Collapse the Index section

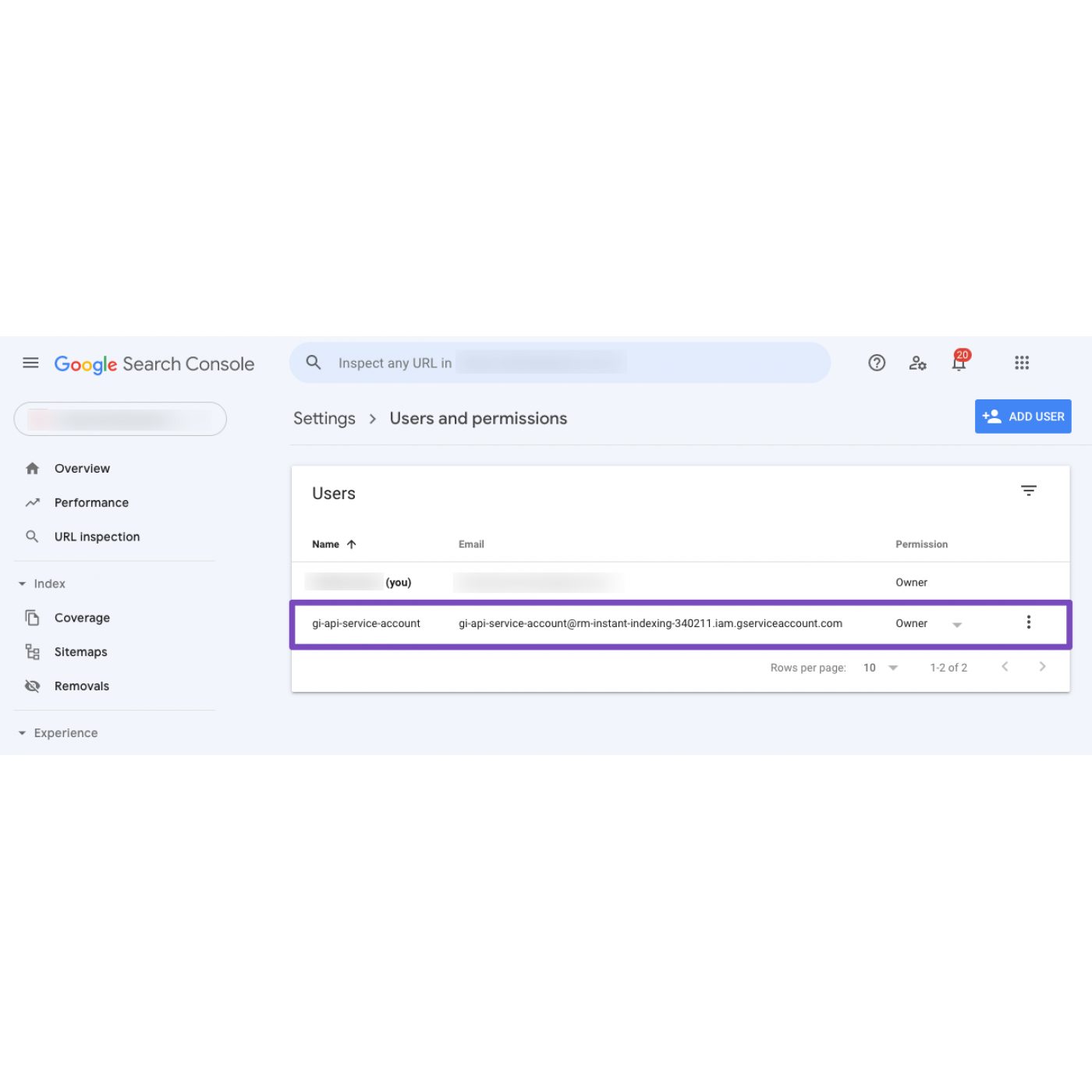click(x=23, y=584)
